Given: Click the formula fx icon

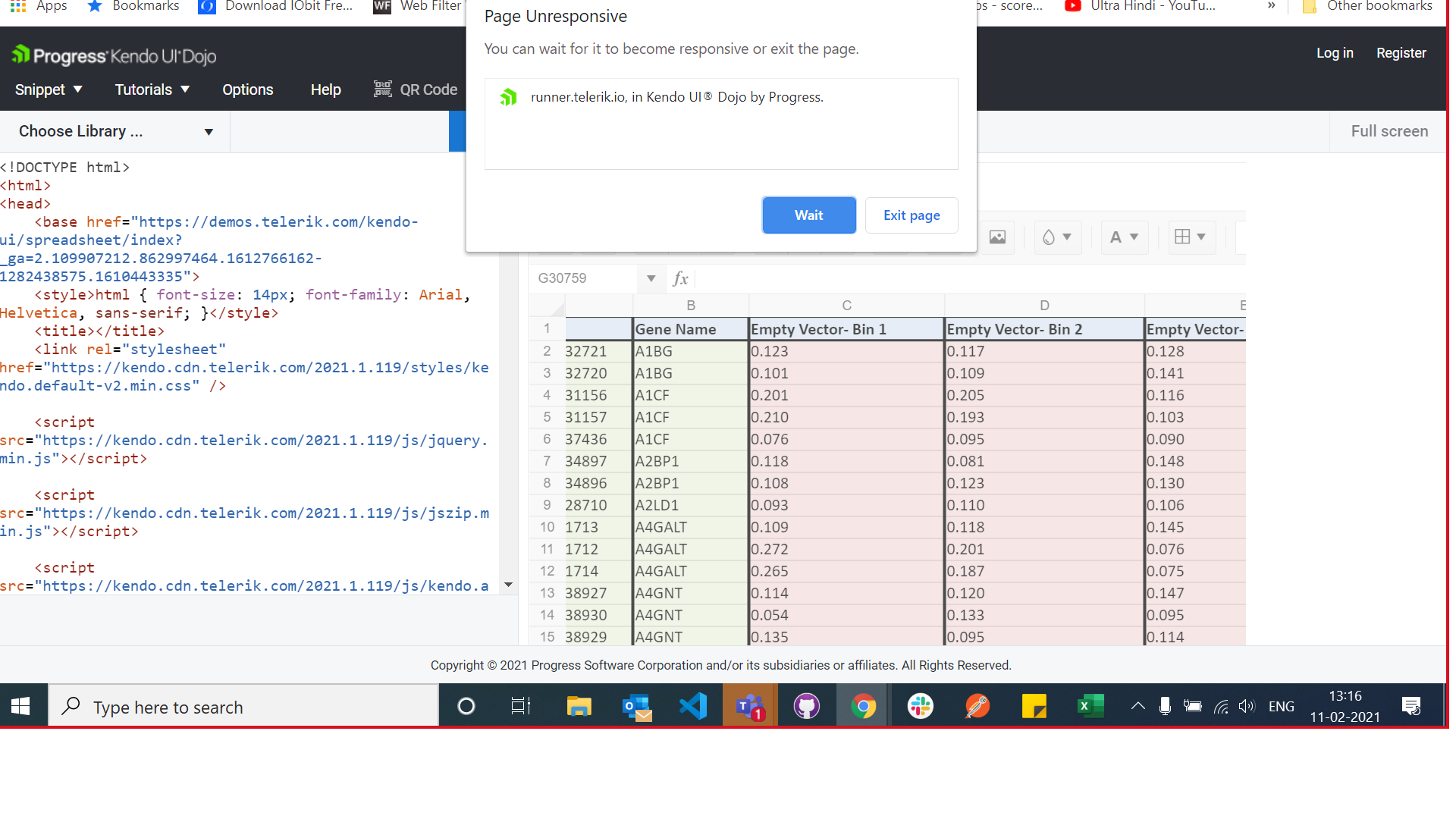Looking at the screenshot, I should pos(680,278).
